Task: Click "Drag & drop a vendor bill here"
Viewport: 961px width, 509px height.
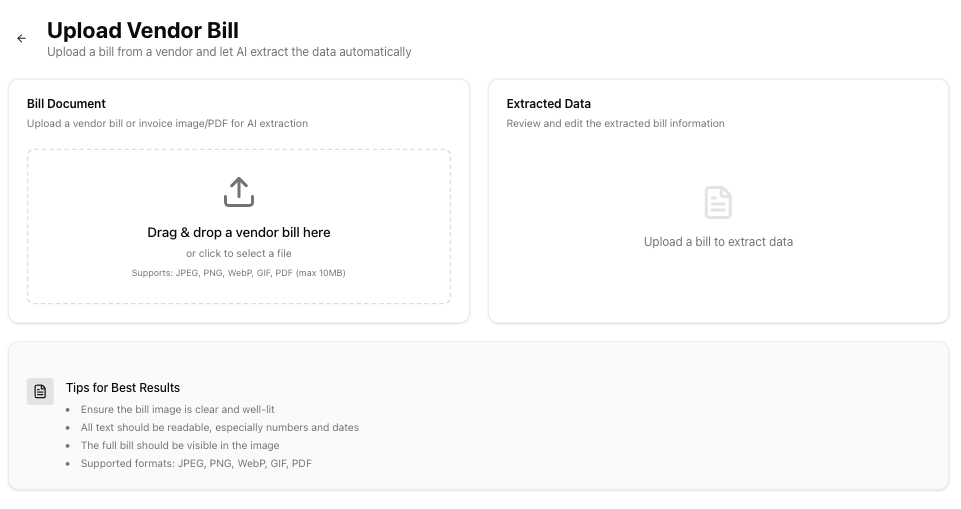Action: click(x=239, y=232)
